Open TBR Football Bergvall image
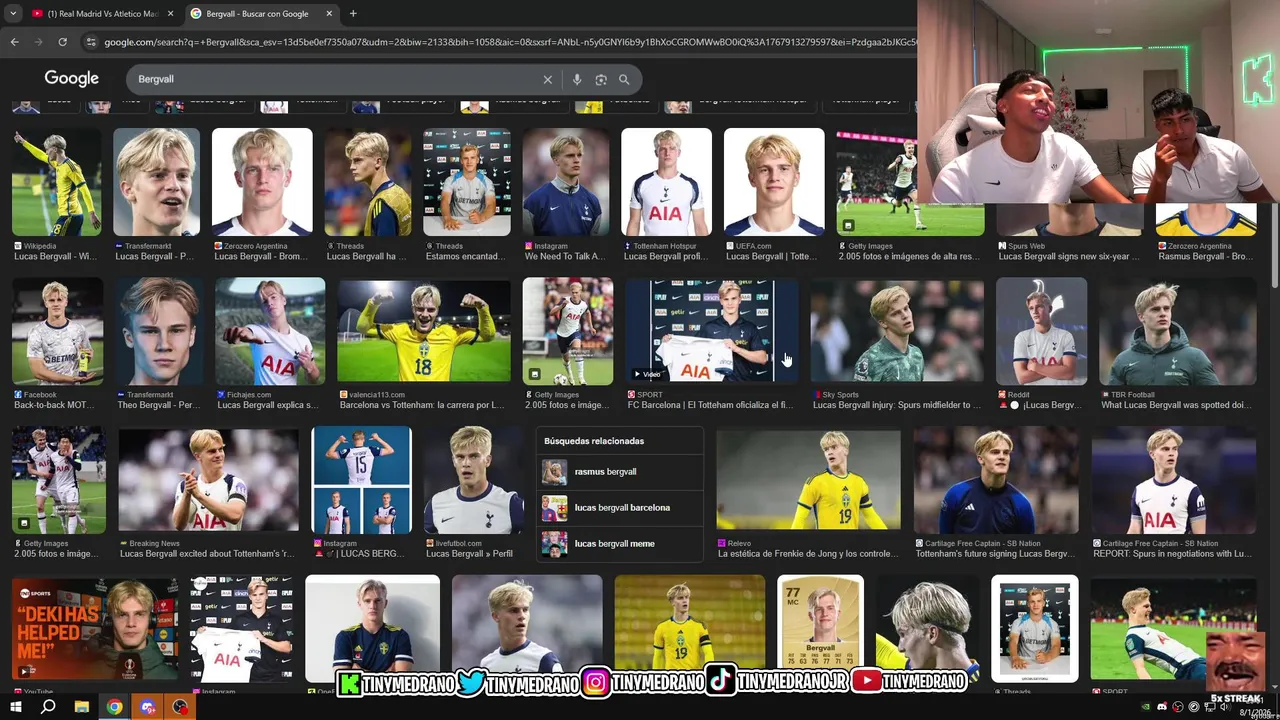This screenshot has height=720, width=1280. point(1177,331)
